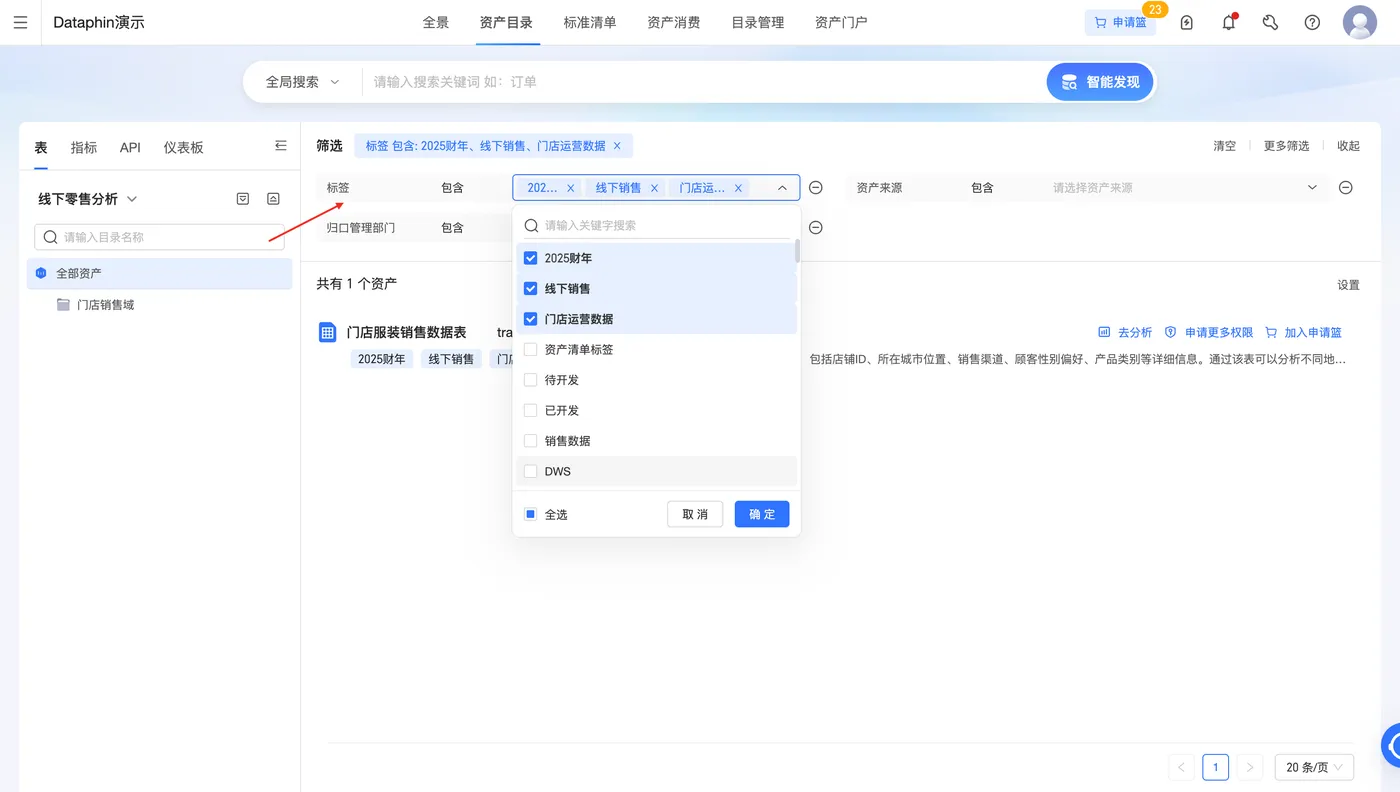Viewport: 1400px width, 792px height.
Task: Open the 资产来源 operator 包含 dropdown
Action: click(1000, 188)
